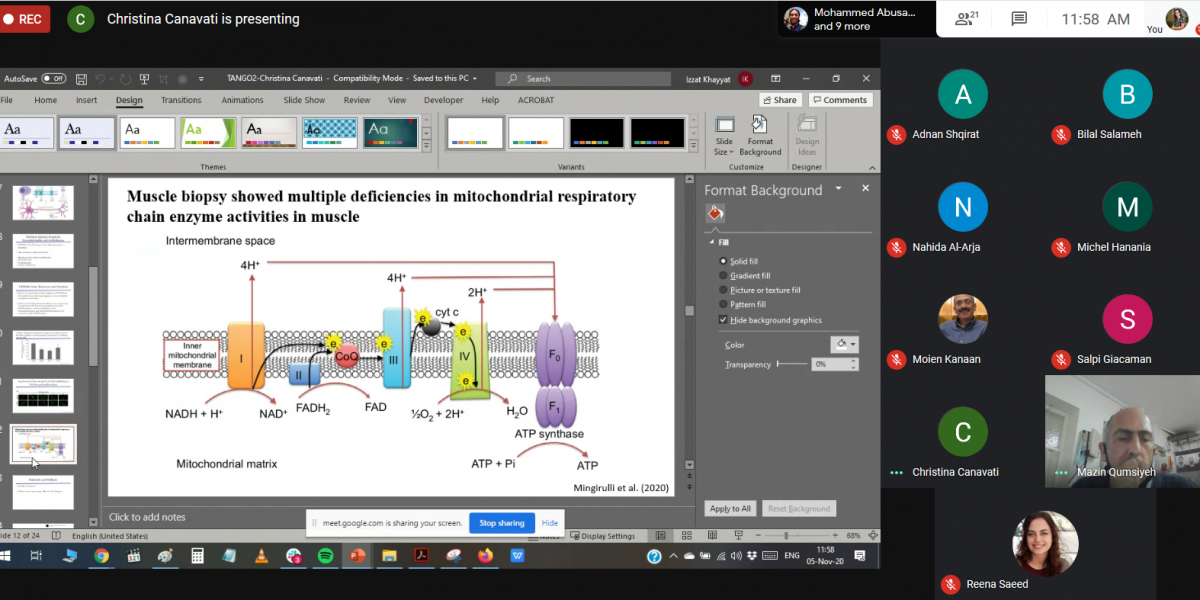Open the Slide Show ribbon tab
This screenshot has height=600, width=1200.
point(304,100)
